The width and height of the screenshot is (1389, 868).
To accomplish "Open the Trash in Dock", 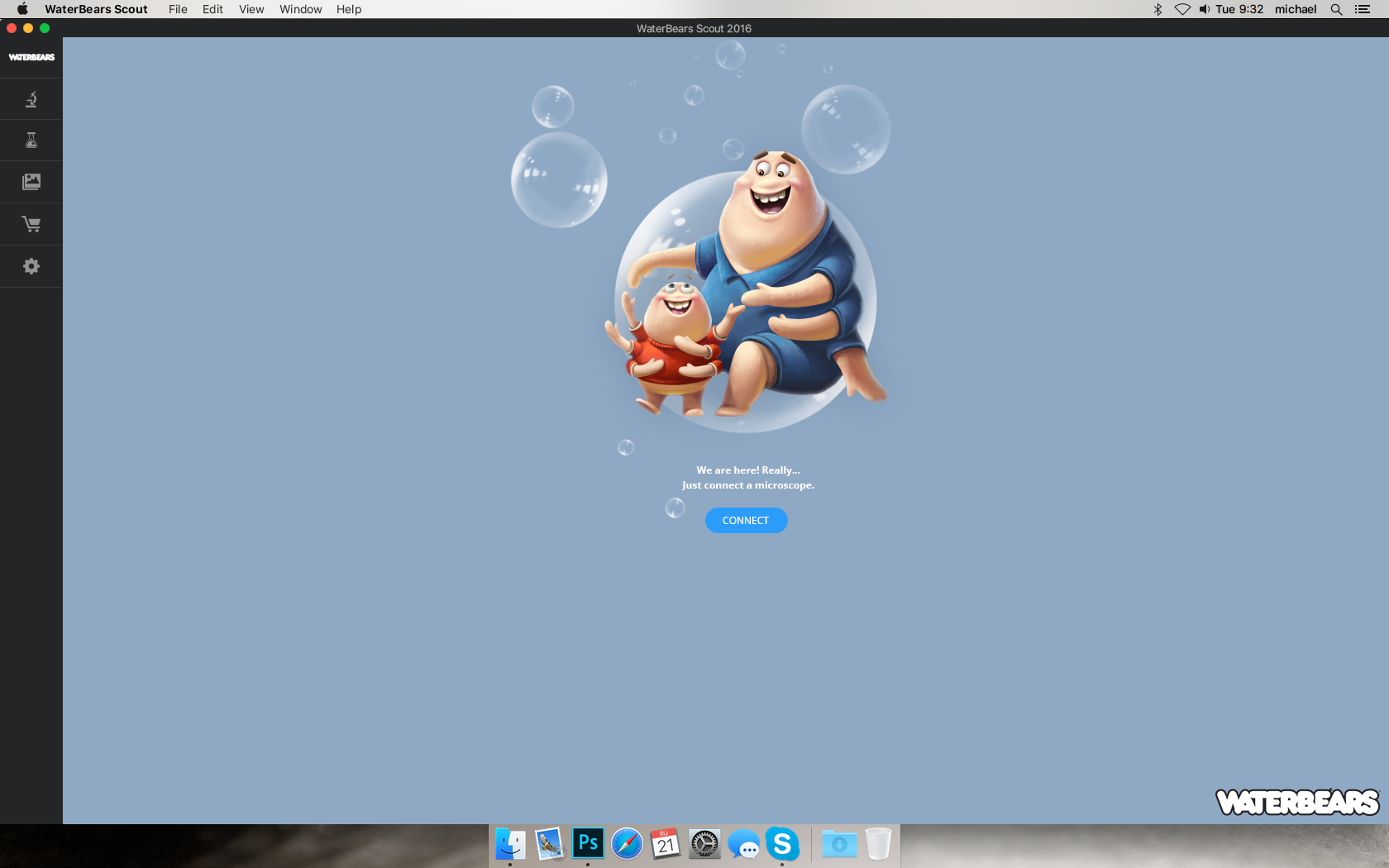I will click(878, 844).
